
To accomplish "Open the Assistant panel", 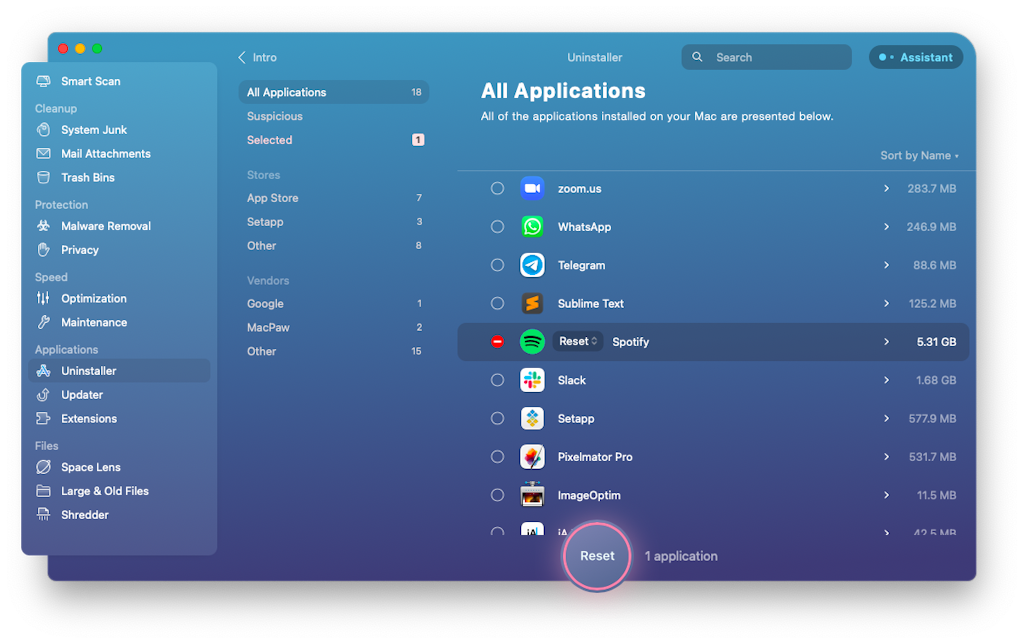I will pyautogui.click(x=915, y=57).
